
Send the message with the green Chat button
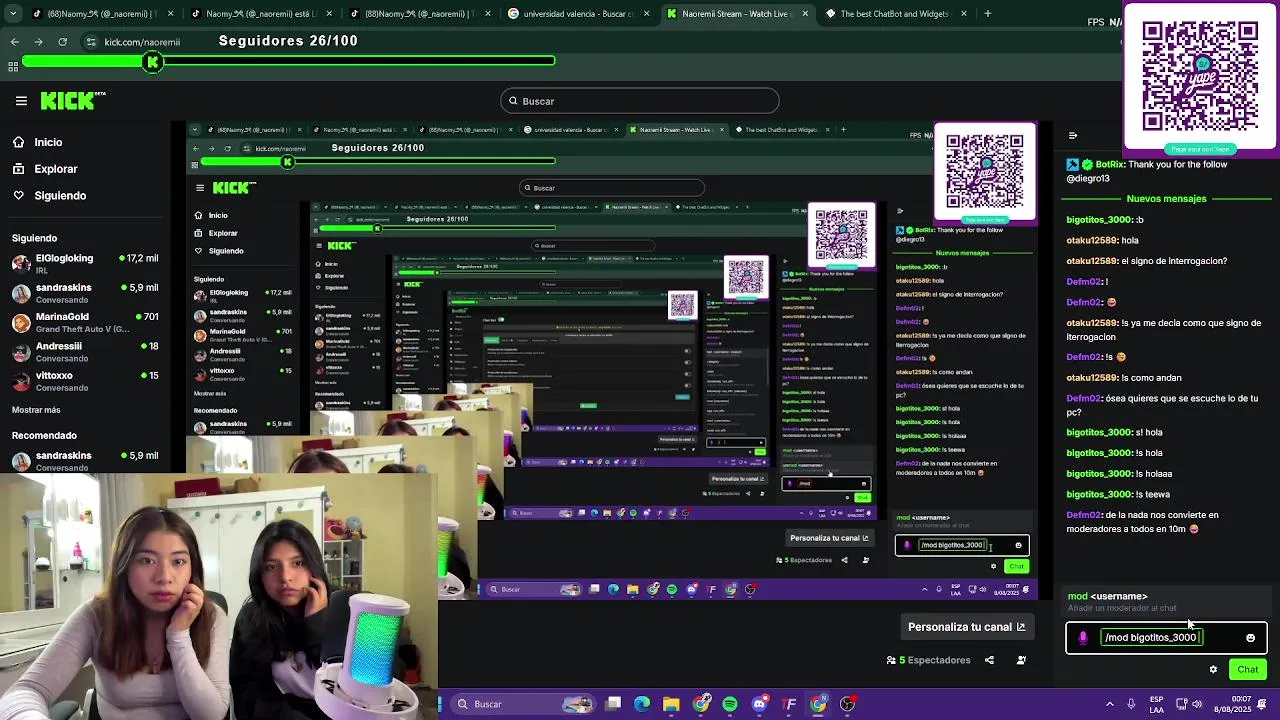coord(1247,670)
